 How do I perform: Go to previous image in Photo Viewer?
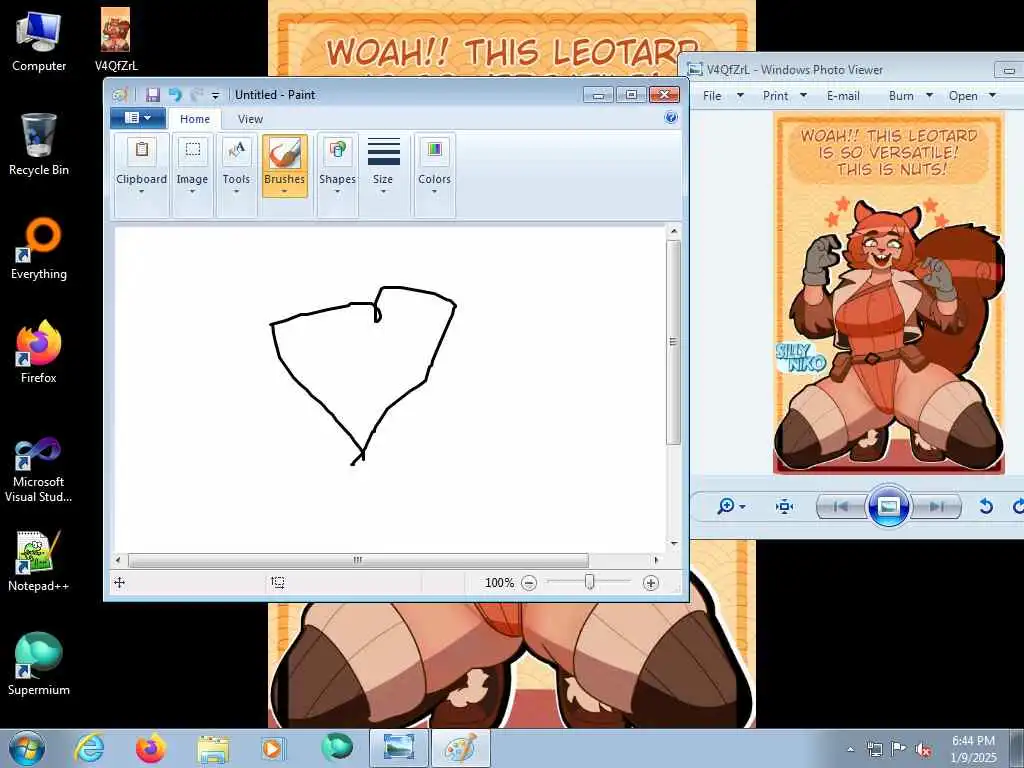pos(840,506)
